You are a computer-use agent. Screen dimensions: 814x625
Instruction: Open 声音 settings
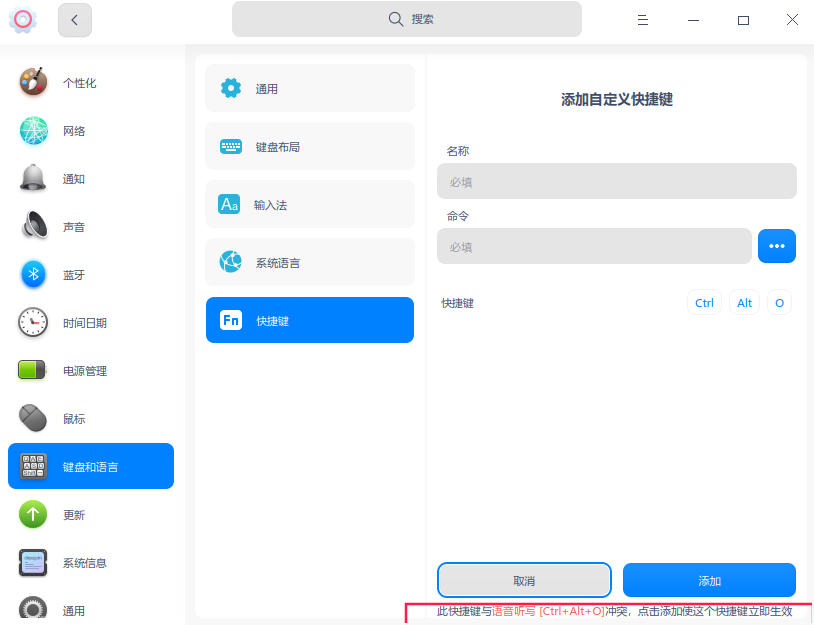pyautogui.click(x=91, y=226)
